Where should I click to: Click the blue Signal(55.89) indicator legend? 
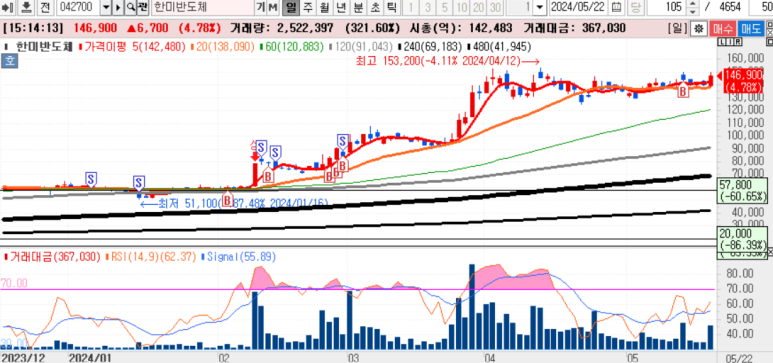click(239, 256)
